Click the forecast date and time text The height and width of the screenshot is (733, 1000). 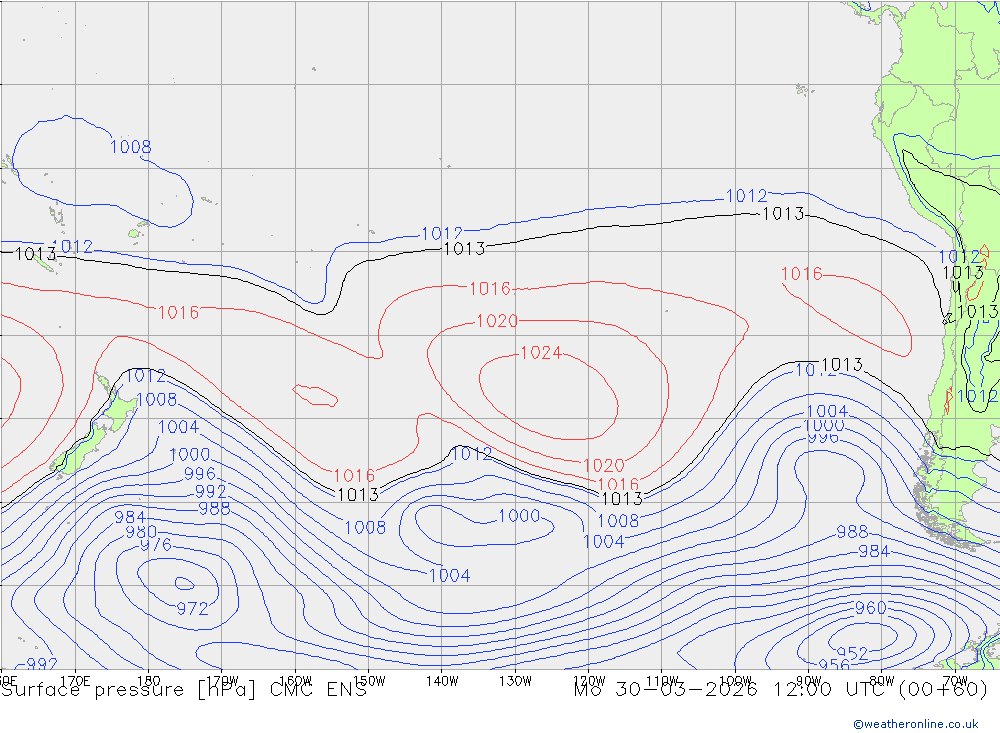[780, 690]
